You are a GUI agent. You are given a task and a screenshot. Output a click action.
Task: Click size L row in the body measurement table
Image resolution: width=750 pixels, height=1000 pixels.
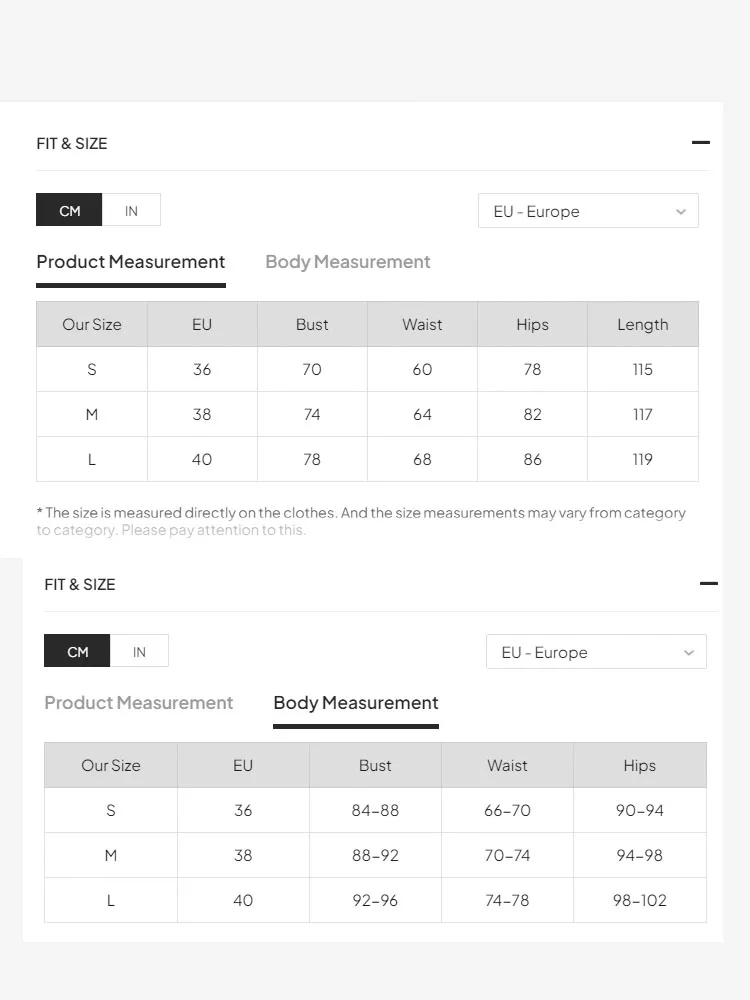pos(375,900)
